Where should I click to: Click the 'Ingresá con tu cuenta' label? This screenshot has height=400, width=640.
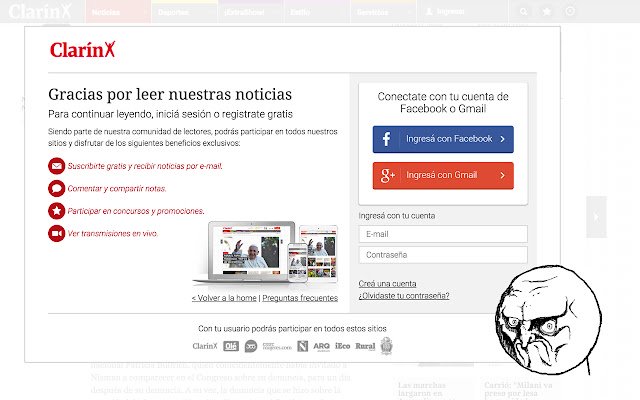click(x=397, y=216)
